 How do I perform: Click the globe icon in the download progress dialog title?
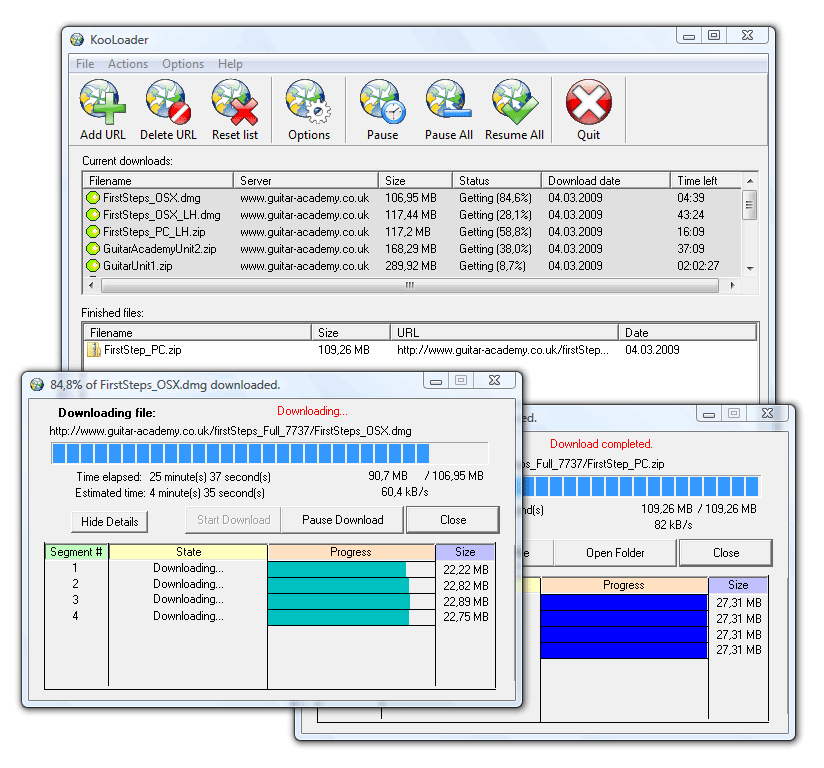pyautogui.click(x=37, y=385)
